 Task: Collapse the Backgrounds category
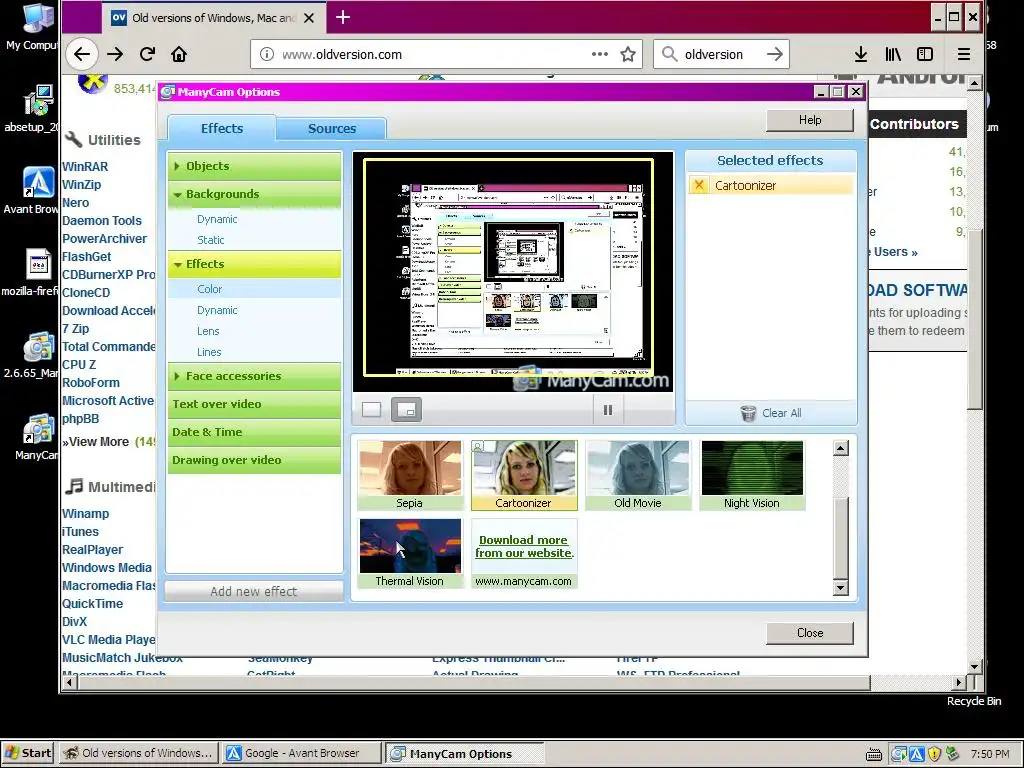point(254,194)
